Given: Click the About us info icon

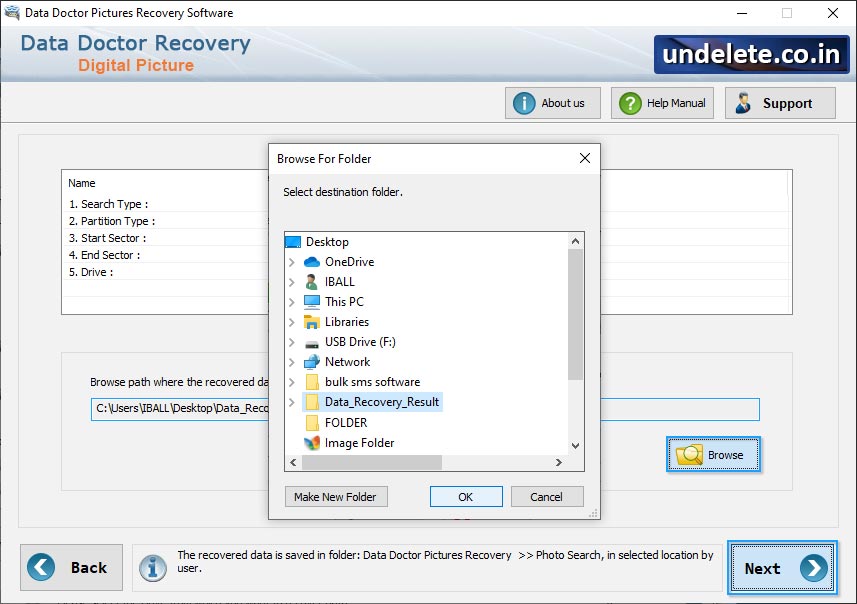Looking at the screenshot, I should pos(524,103).
